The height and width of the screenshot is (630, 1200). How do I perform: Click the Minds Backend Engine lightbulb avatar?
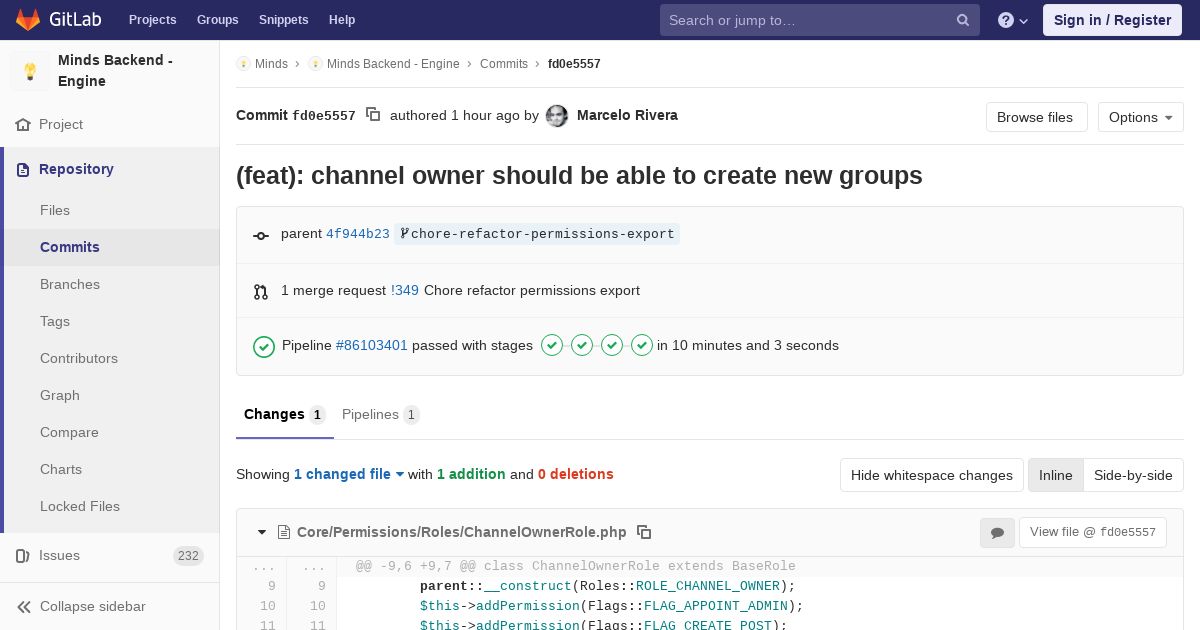[x=30, y=71]
